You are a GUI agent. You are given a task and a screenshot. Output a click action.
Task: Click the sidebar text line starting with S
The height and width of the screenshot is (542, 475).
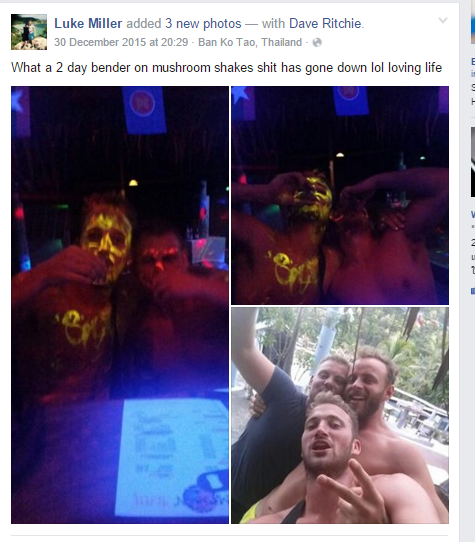[473, 87]
